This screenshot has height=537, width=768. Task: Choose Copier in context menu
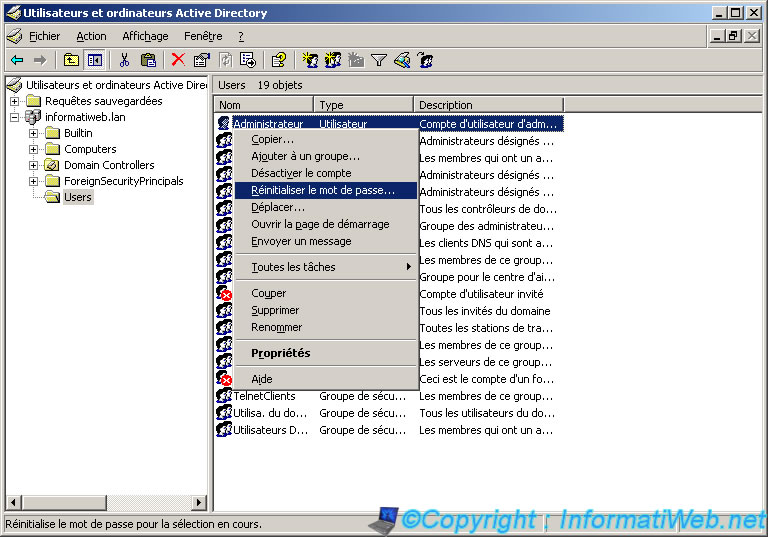(326, 139)
